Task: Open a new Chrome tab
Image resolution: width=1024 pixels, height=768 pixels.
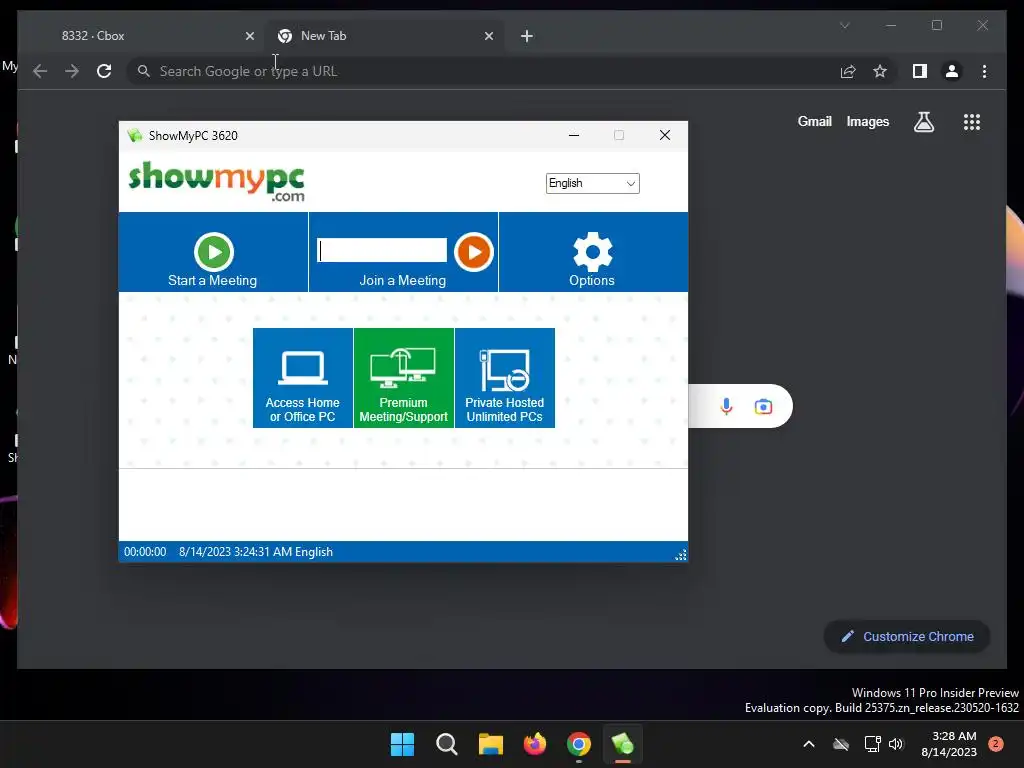Action: [x=527, y=36]
